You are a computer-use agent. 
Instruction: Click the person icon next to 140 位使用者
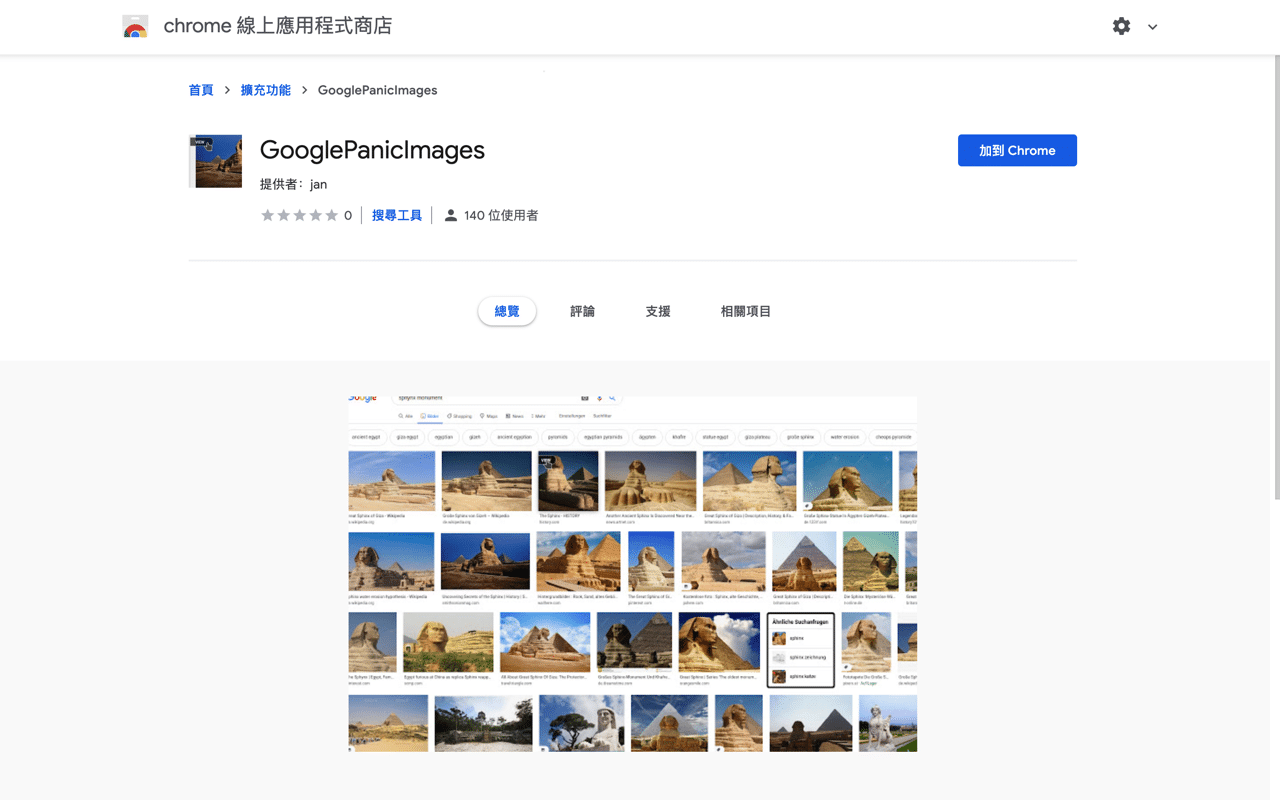click(x=450, y=214)
